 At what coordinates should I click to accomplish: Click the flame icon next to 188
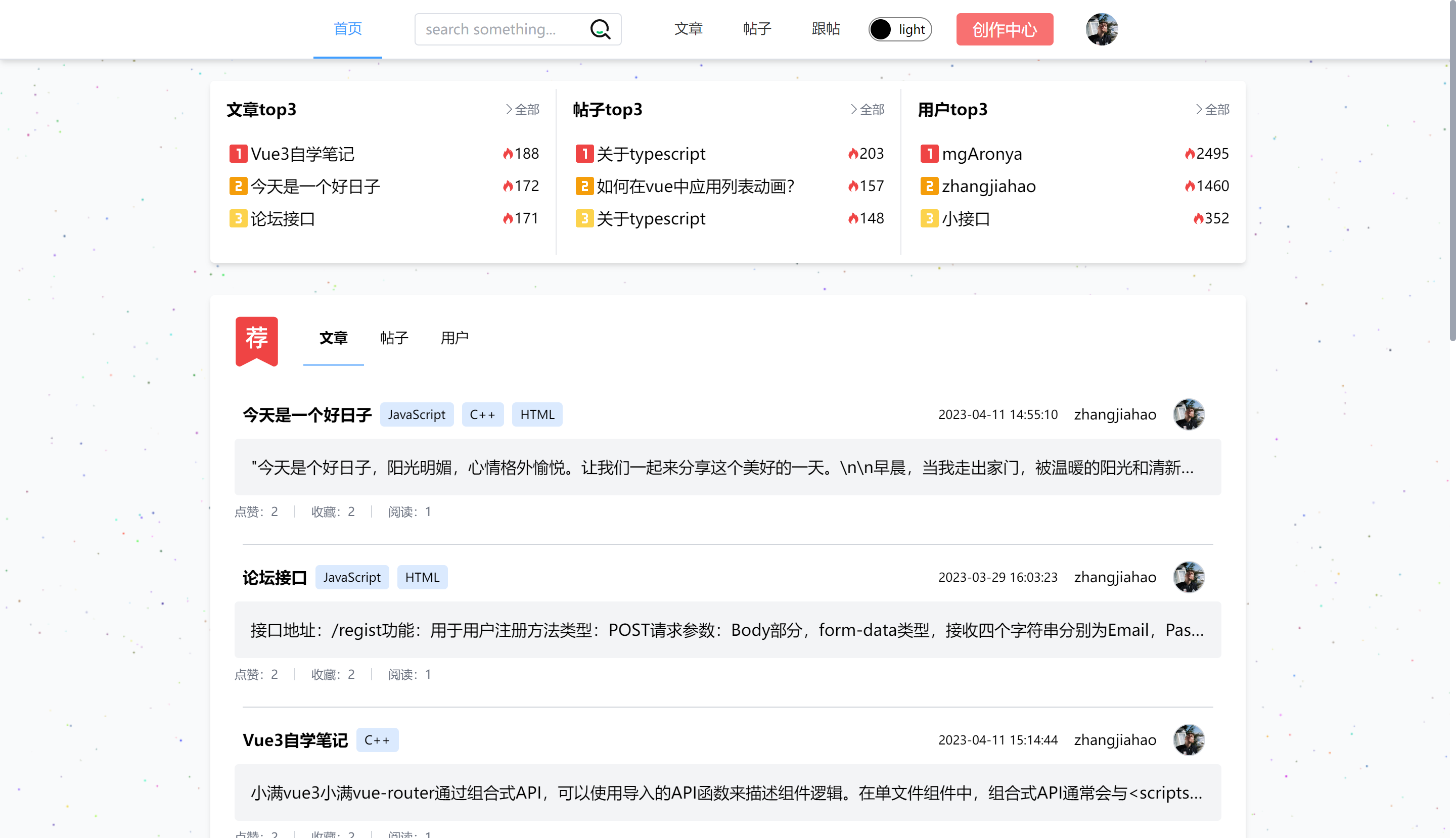pos(508,154)
